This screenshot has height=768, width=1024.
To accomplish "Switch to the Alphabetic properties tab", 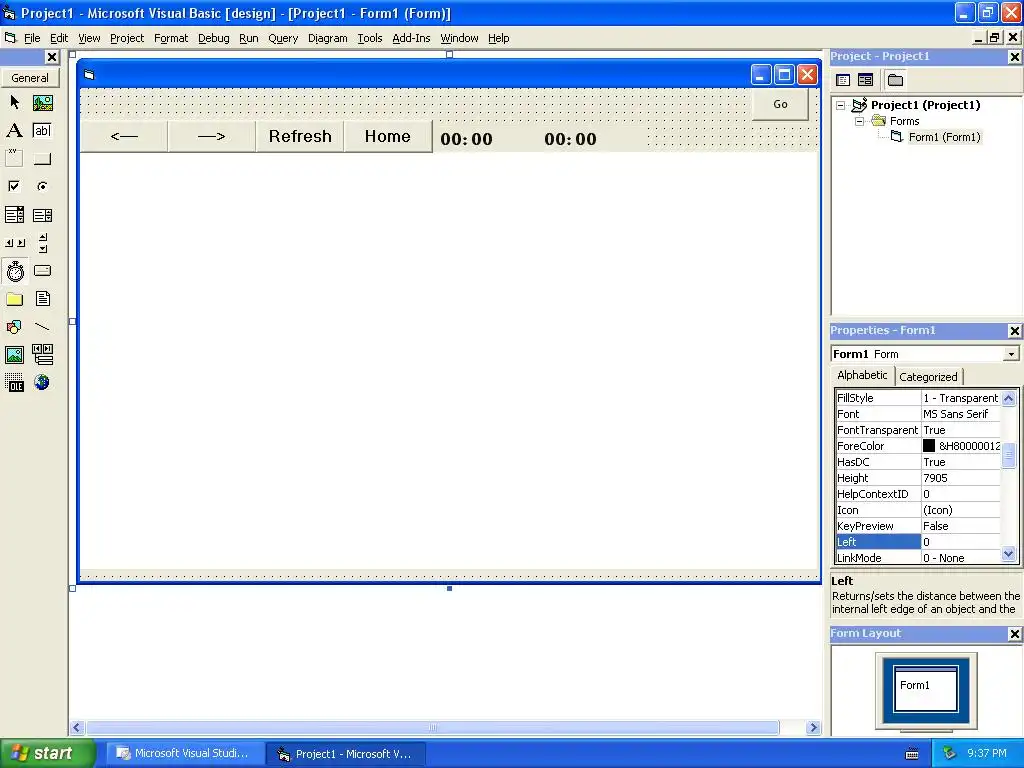I will (862, 376).
